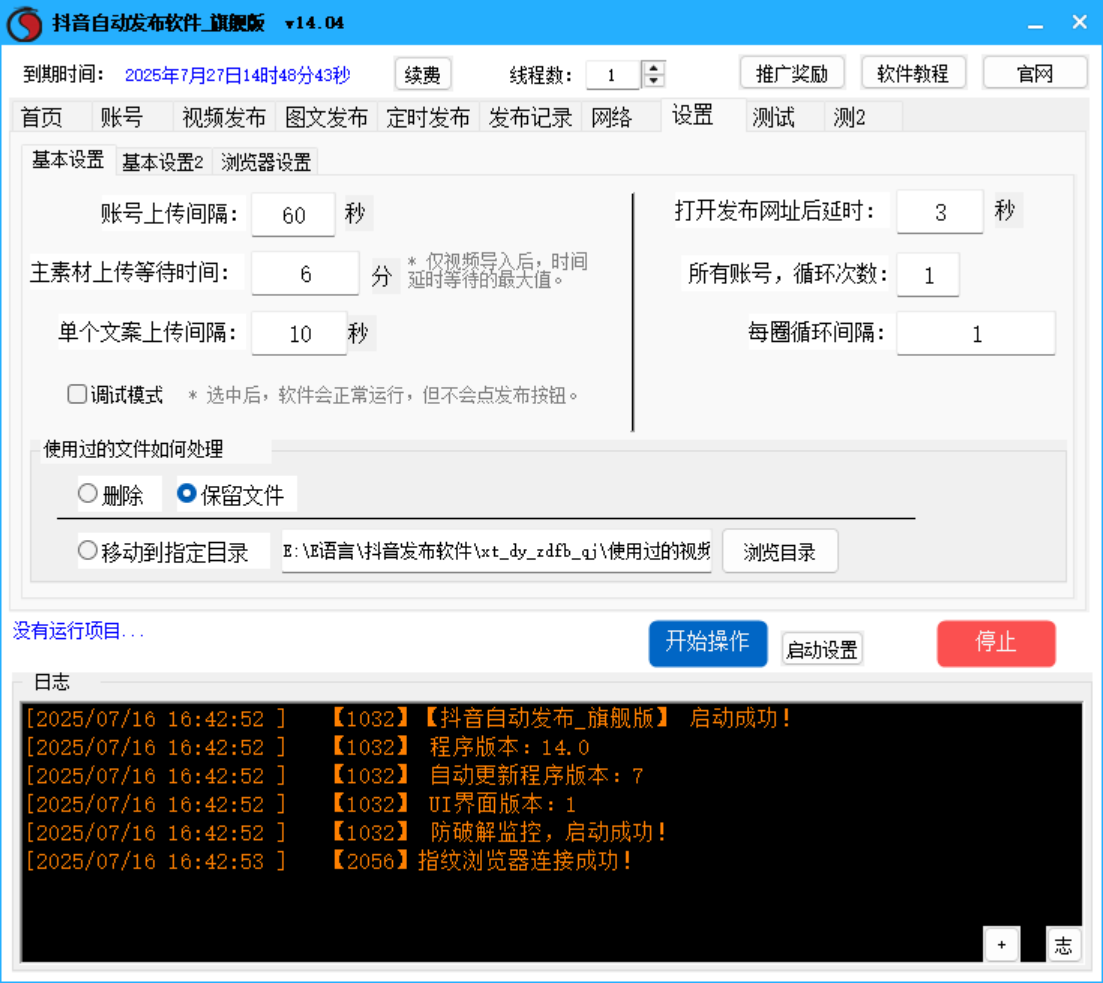Enable the 调试模式 checkbox
This screenshot has width=1103, height=983.
[77, 394]
